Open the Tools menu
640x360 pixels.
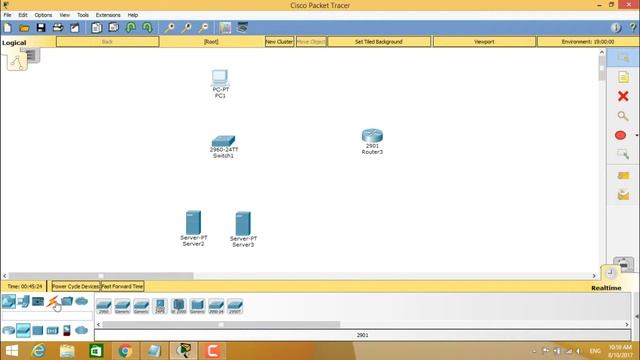click(83, 15)
